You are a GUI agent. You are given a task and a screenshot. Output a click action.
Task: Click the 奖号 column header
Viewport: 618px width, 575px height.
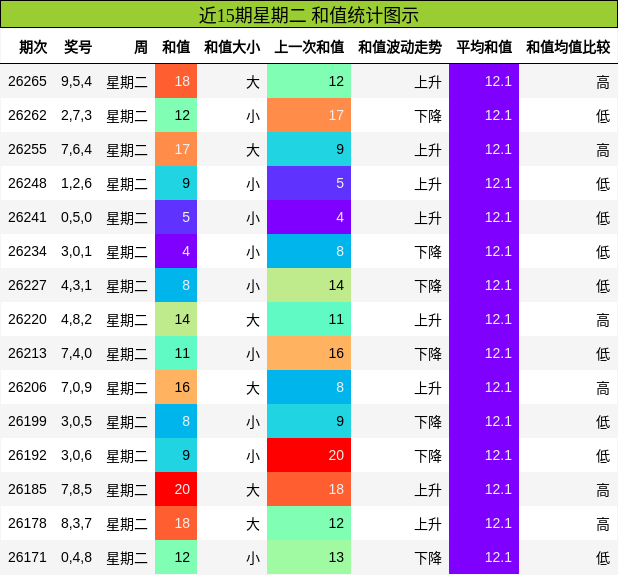[78, 47]
